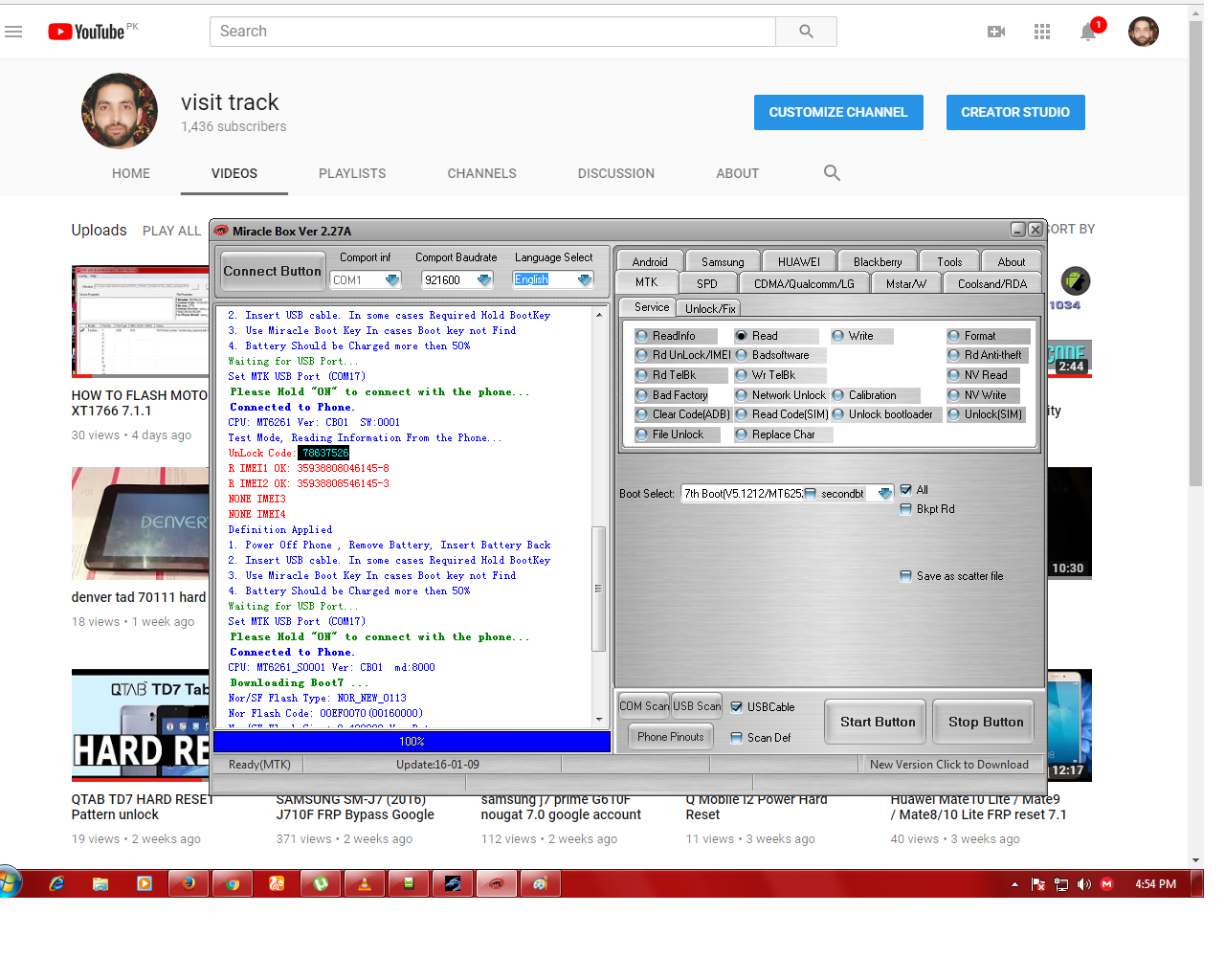Viewport: 1225px width, 980px height.
Task: Select the Network Unlock option
Action: coord(741,395)
